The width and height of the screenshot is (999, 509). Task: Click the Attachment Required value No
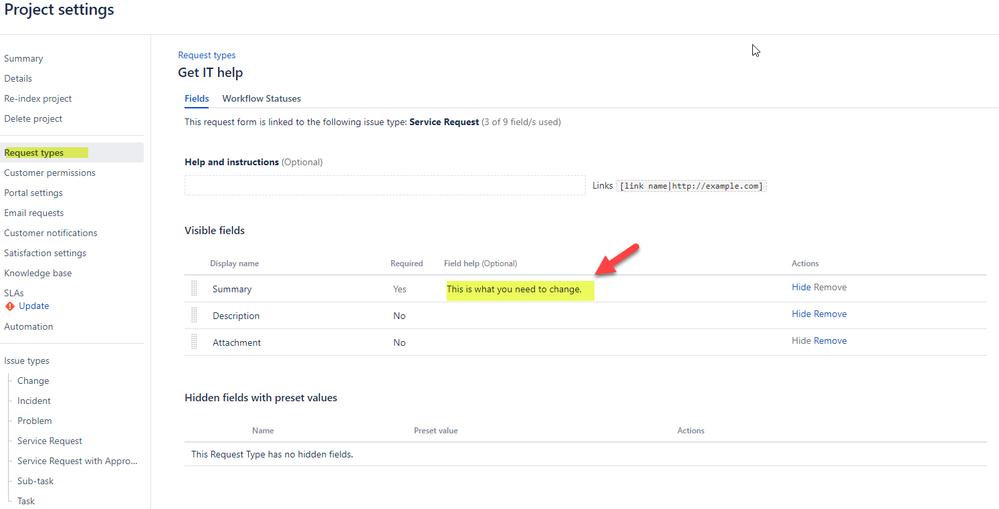[x=399, y=343]
